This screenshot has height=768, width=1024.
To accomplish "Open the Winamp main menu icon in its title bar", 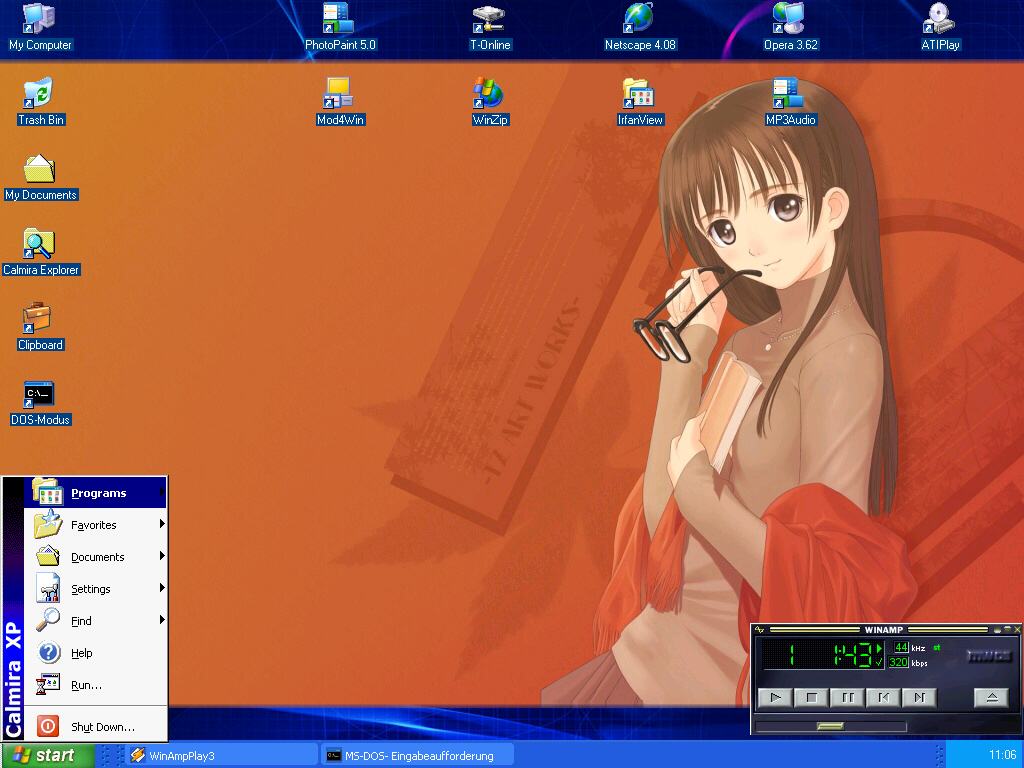I will click(760, 630).
